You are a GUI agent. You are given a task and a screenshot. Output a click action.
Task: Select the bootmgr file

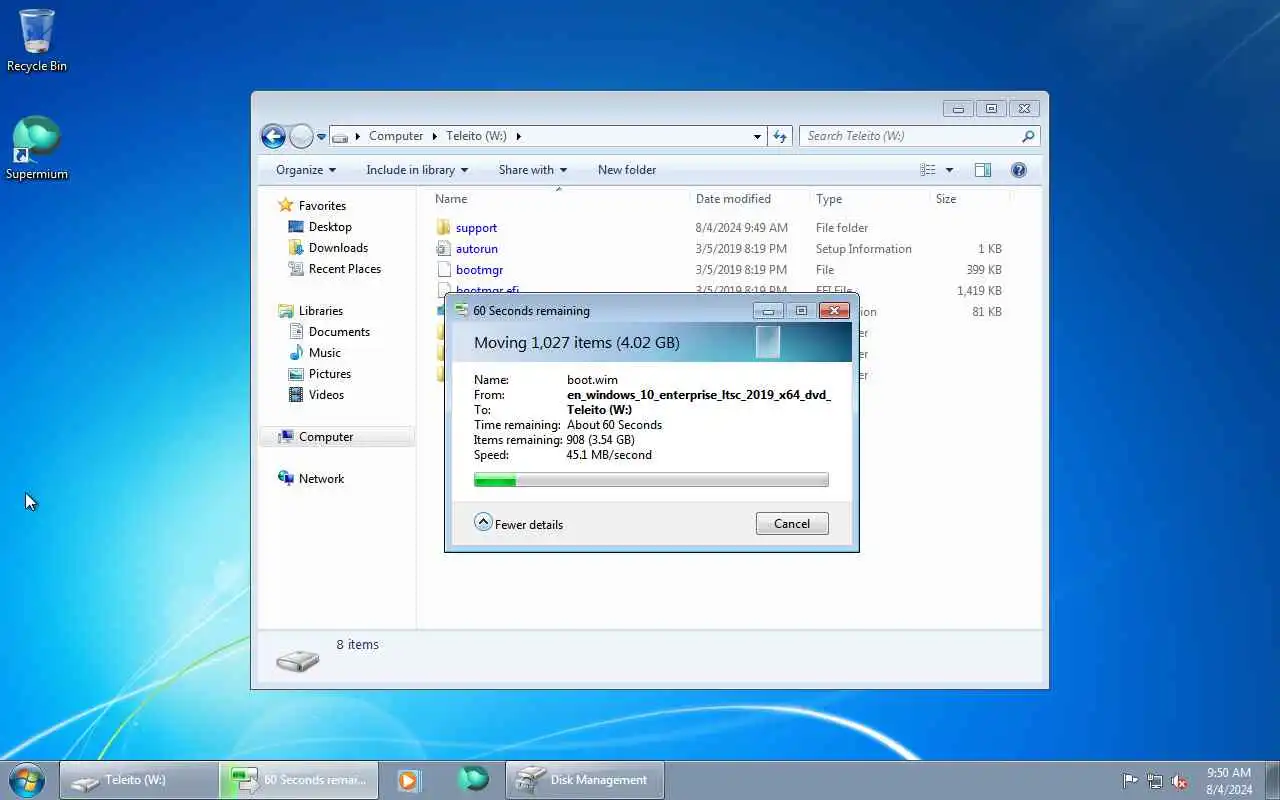pos(479,270)
